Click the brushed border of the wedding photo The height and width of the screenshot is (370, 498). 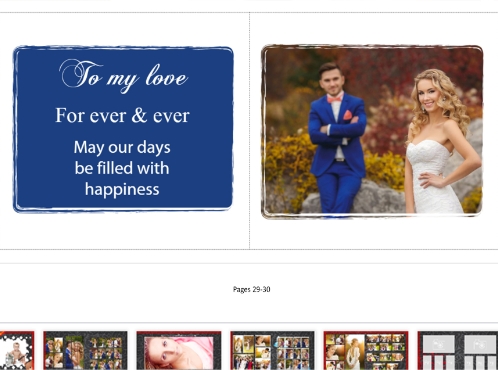coord(372,46)
